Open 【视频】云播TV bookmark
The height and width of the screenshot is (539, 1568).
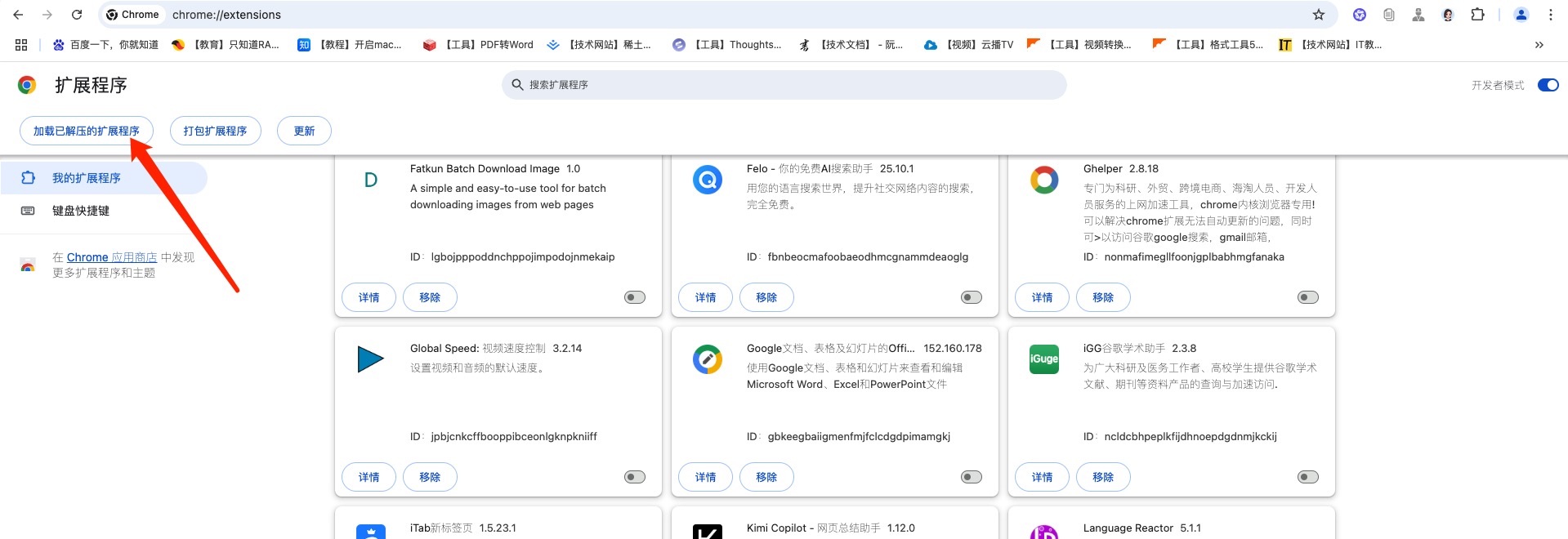pyautogui.click(x=968, y=45)
